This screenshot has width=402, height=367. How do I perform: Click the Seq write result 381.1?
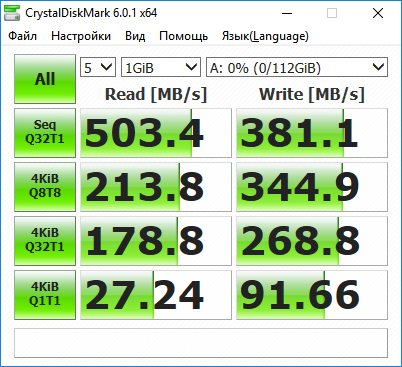[x=312, y=133]
